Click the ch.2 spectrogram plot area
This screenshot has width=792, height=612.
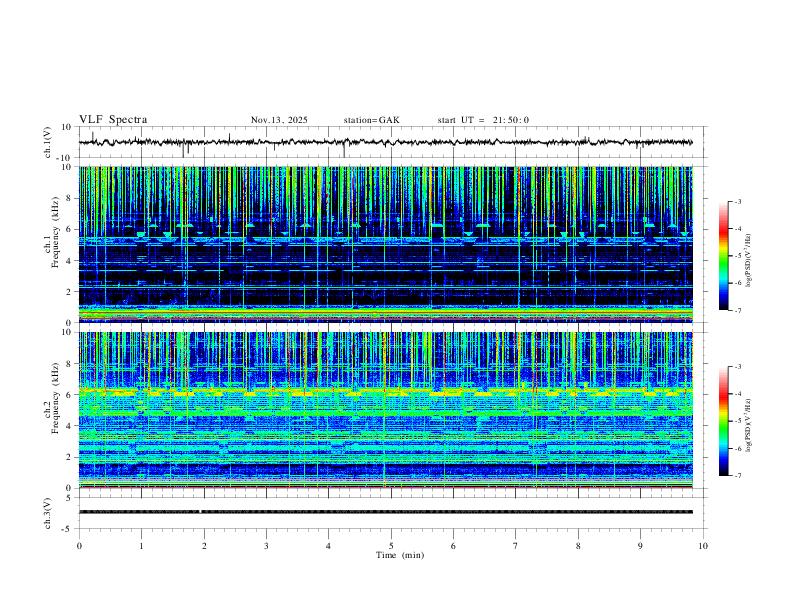(x=385, y=410)
